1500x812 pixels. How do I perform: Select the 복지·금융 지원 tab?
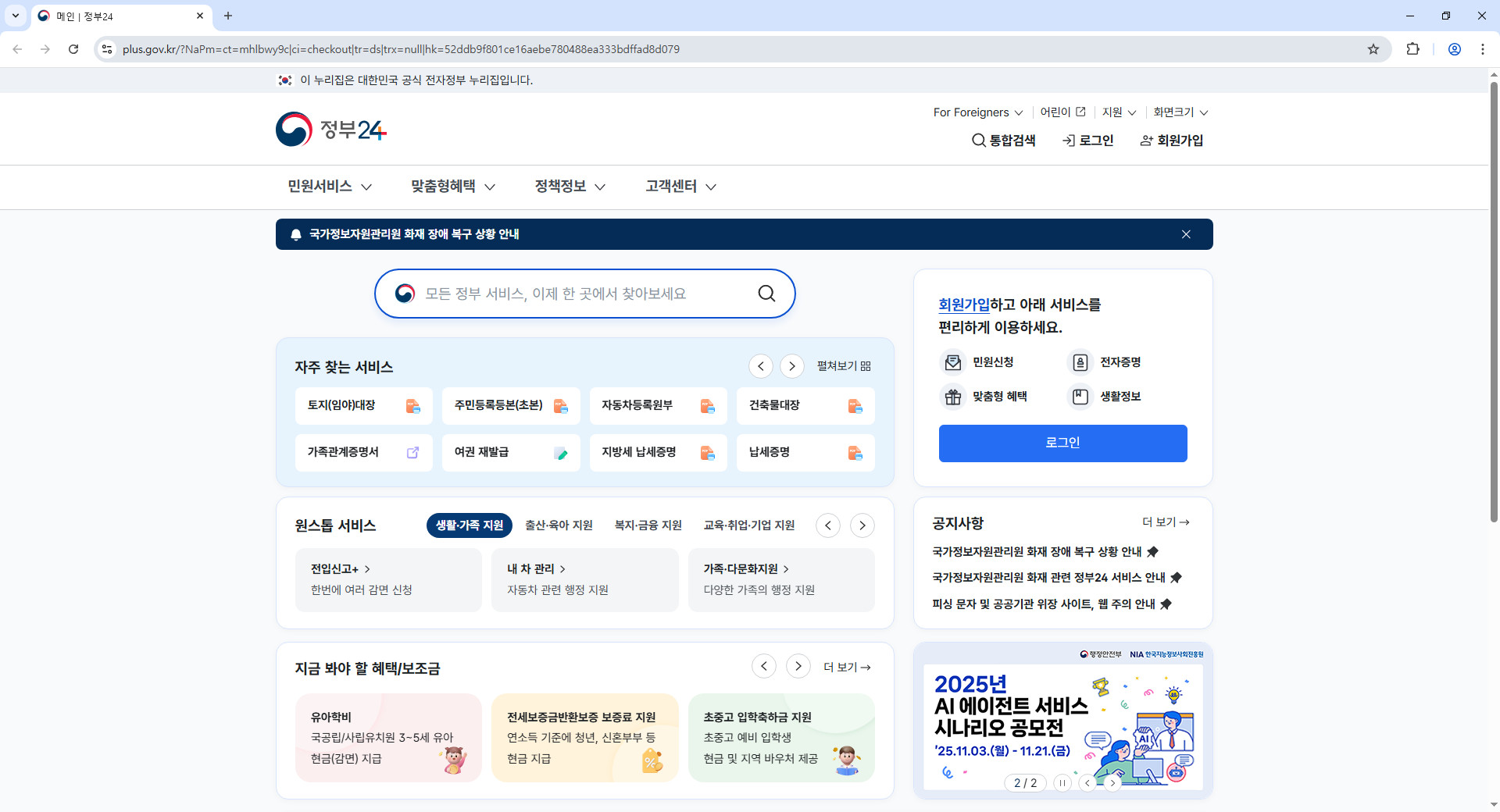point(648,525)
